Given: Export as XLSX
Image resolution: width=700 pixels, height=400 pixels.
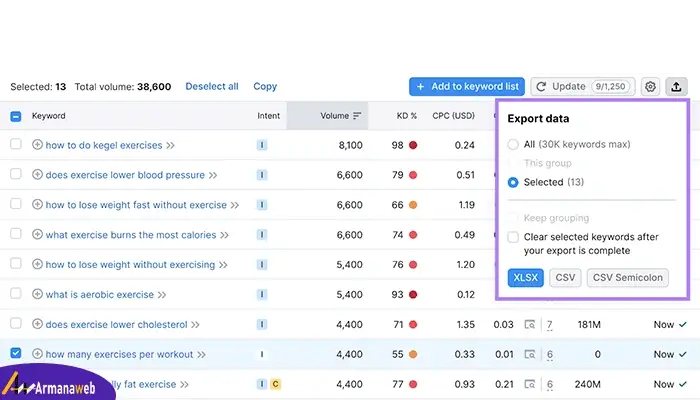Looking at the screenshot, I should pyautogui.click(x=525, y=278).
